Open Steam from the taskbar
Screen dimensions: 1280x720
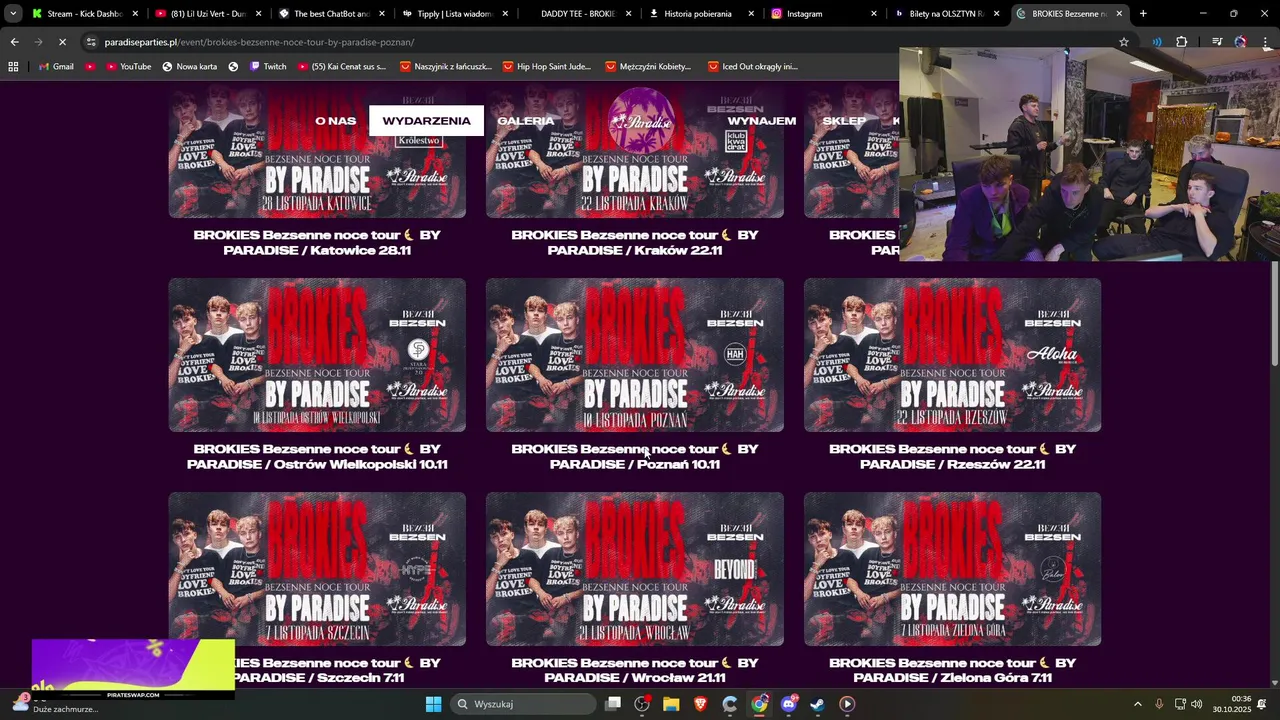(x=818, y=704)
